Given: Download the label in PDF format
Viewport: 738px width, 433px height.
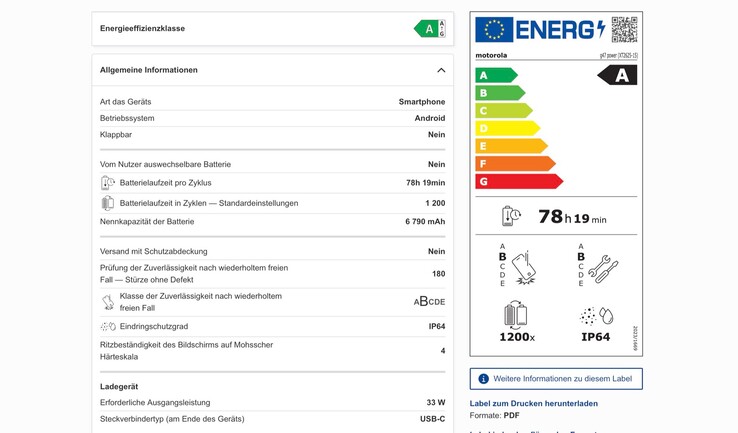Looking at the screenshot, I should [x=512, y=416].
